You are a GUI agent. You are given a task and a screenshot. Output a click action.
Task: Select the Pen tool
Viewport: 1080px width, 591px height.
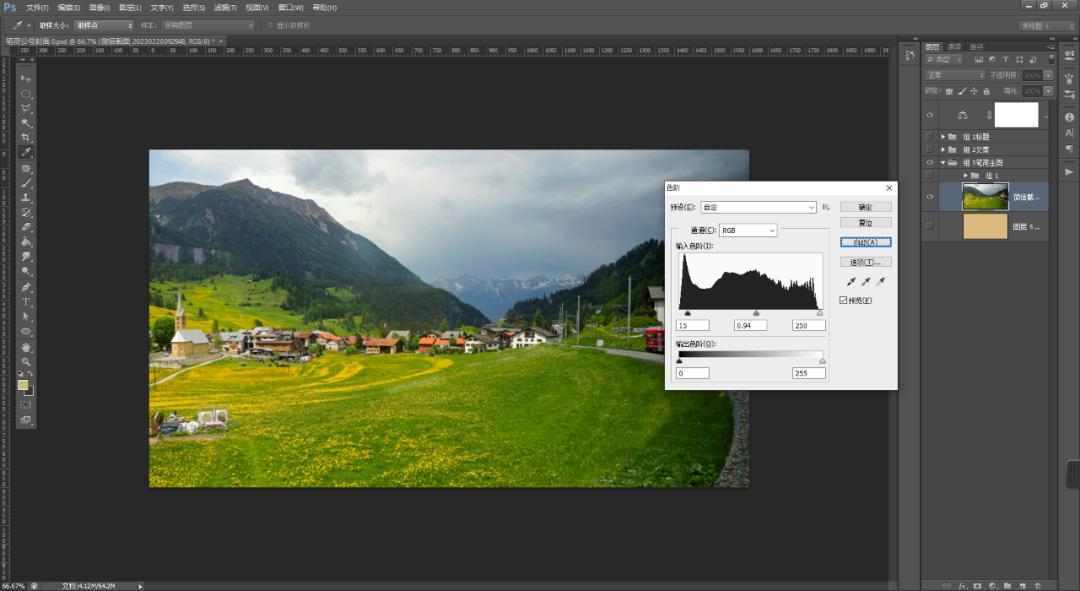(26, 287)
